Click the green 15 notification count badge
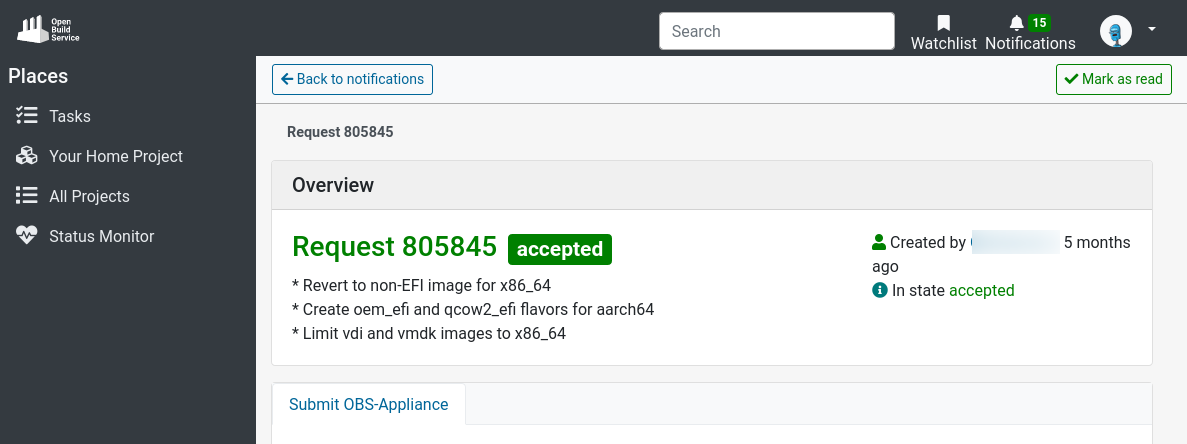Screen dimensions: 1187x444 click(1039, 22)
